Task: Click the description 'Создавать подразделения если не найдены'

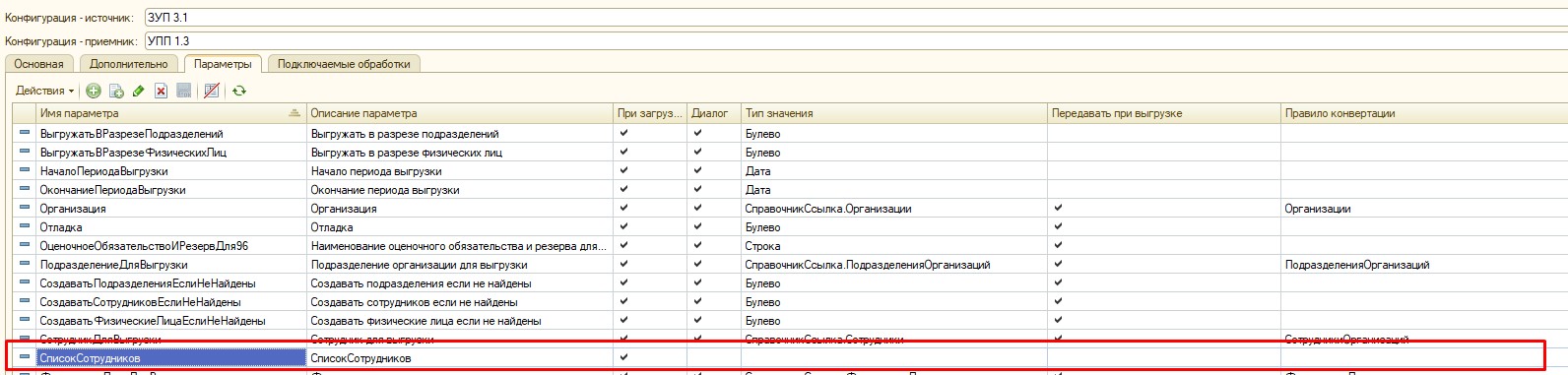Action: (x=422, y=283)
